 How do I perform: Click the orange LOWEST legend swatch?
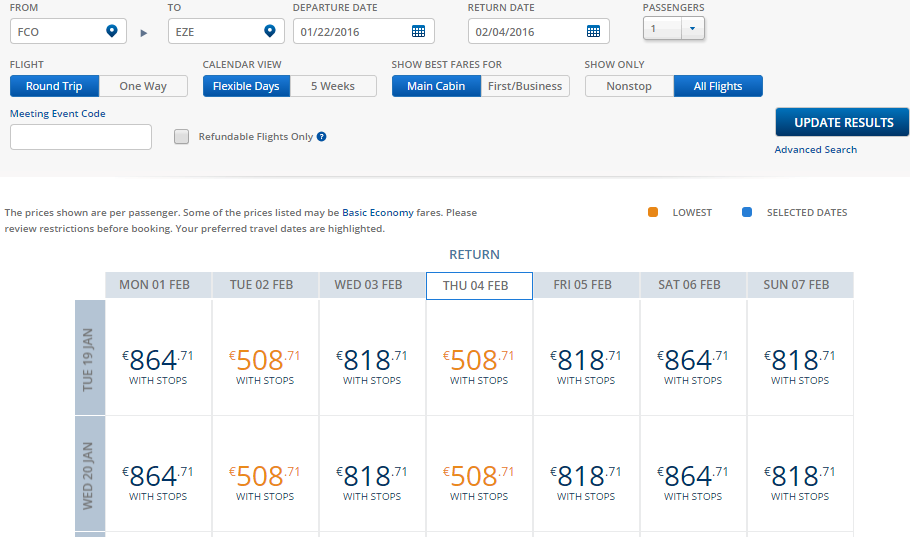[x=653, y=212]
